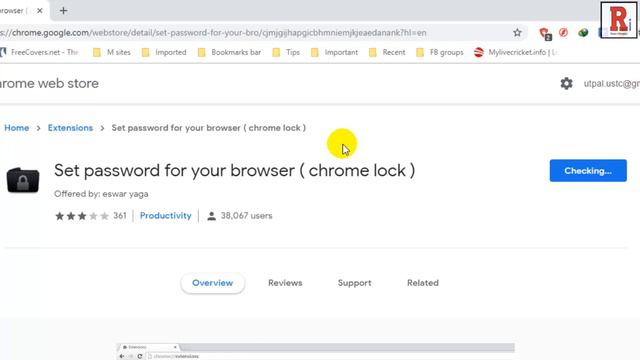Open the Bookmarks bar folder
Image resolution: width=640 pixels, height=360 pixels.
pyautogui.click(x=229, y=52)
